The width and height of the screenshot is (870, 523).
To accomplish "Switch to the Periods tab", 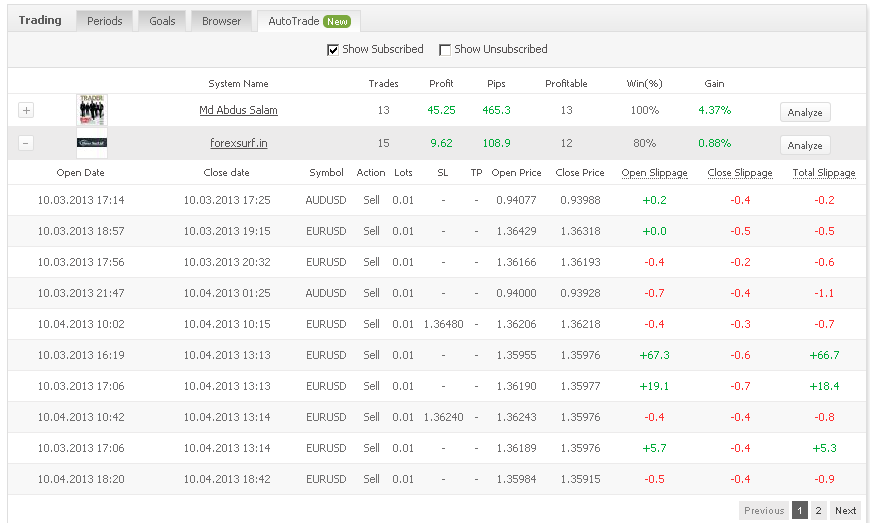I will [x=104, y=21].
